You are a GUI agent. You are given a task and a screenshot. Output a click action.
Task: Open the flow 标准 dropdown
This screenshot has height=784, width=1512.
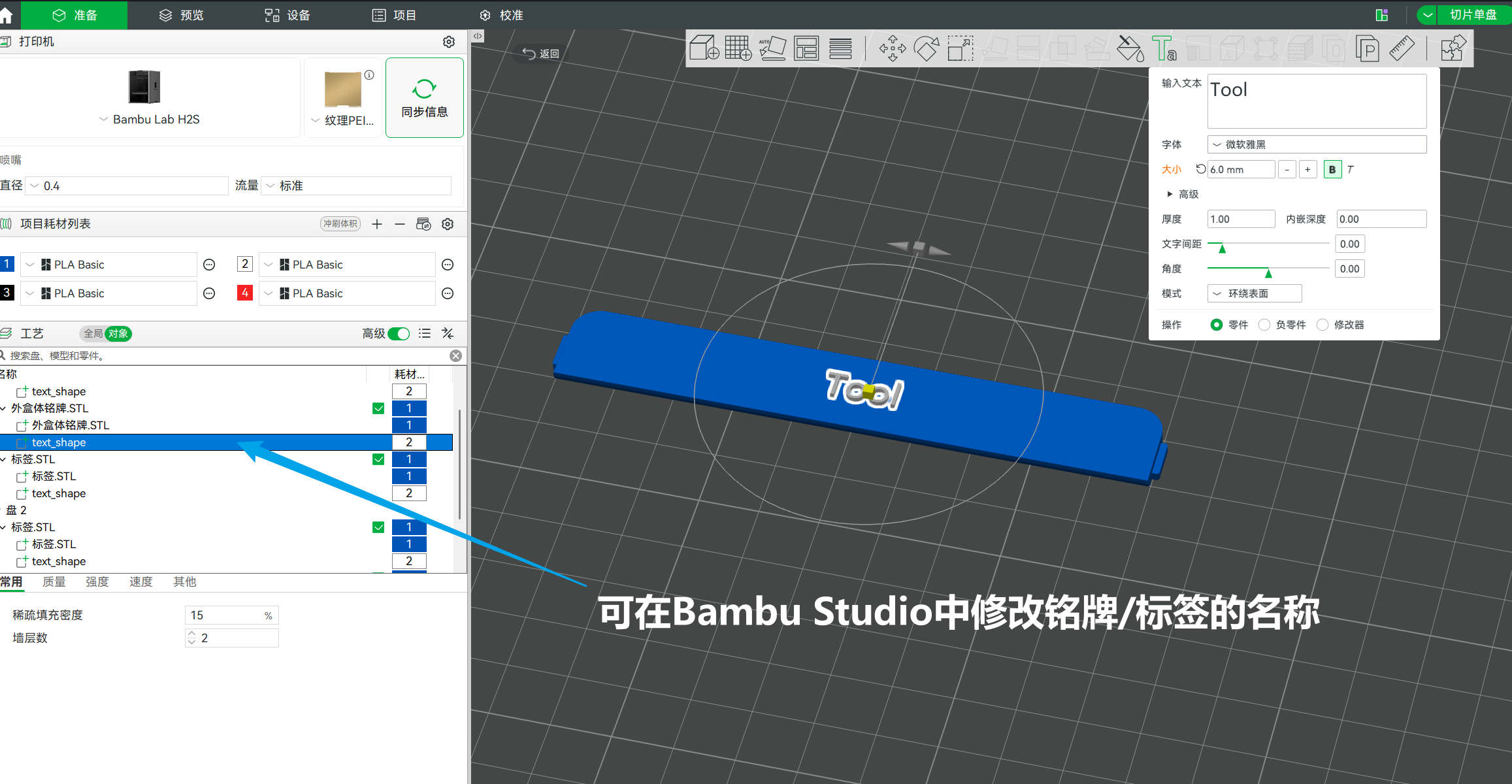pyautogui.click(x=356, y=186)
